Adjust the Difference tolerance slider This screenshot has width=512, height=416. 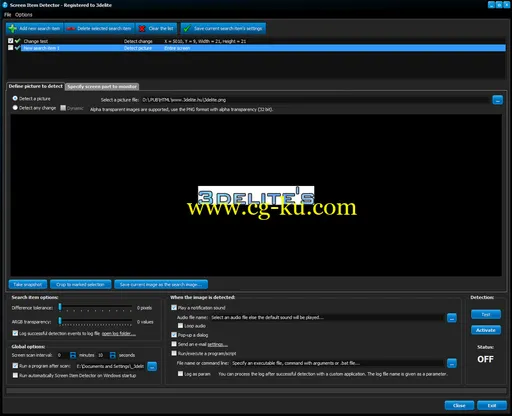tap(60, 307)
